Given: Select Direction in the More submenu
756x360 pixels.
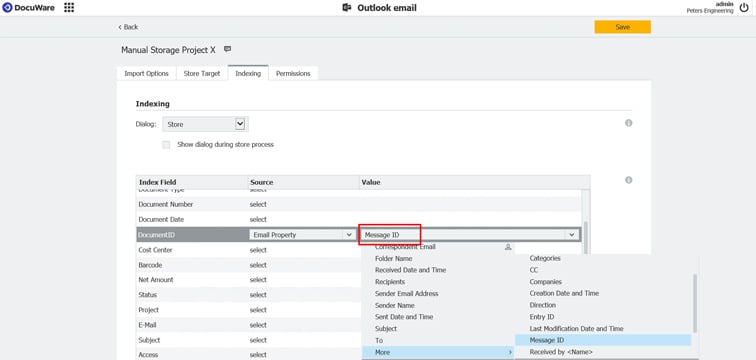Looking at the screenshot, I should 542,305.
